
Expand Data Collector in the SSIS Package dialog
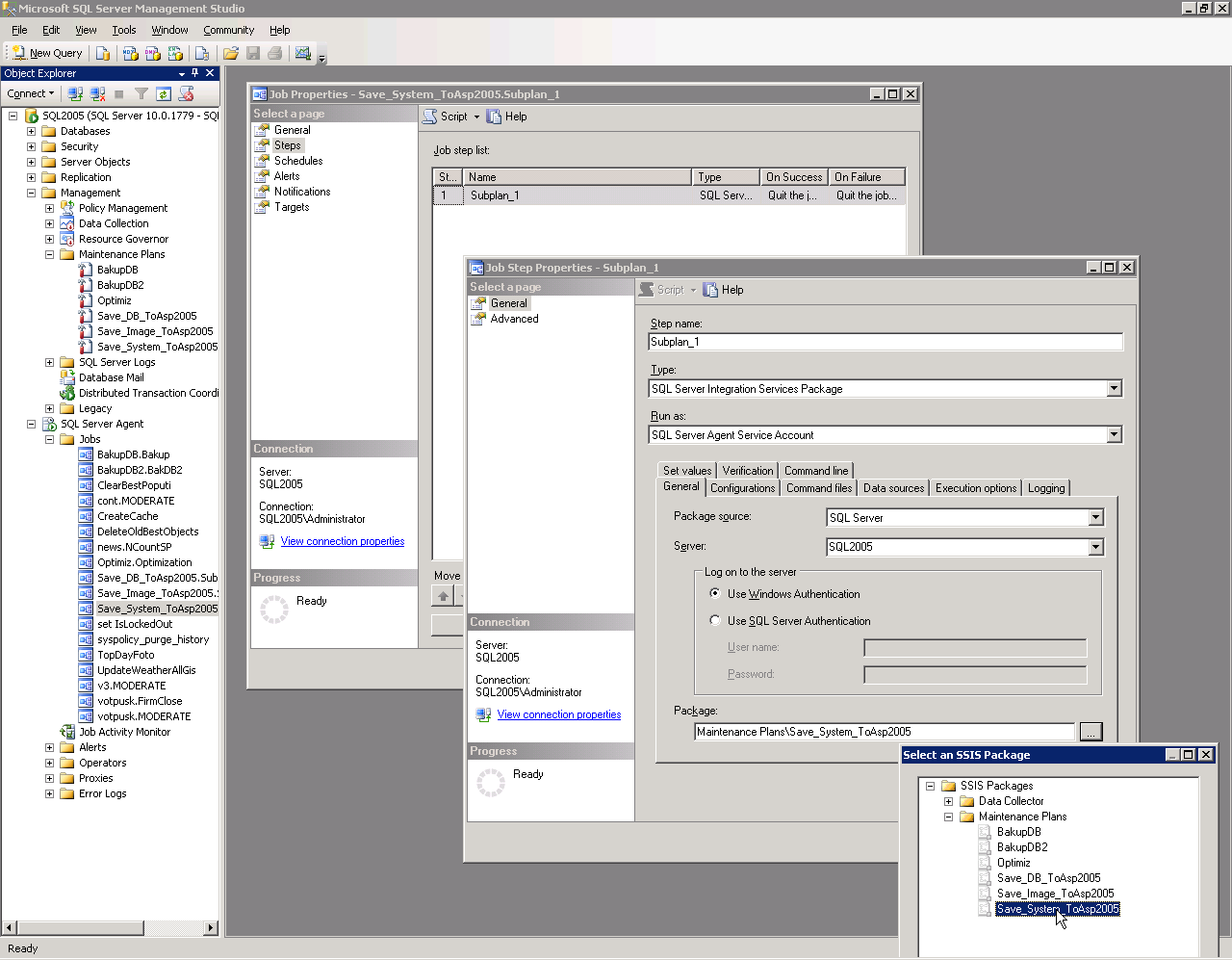pos(948,801)
